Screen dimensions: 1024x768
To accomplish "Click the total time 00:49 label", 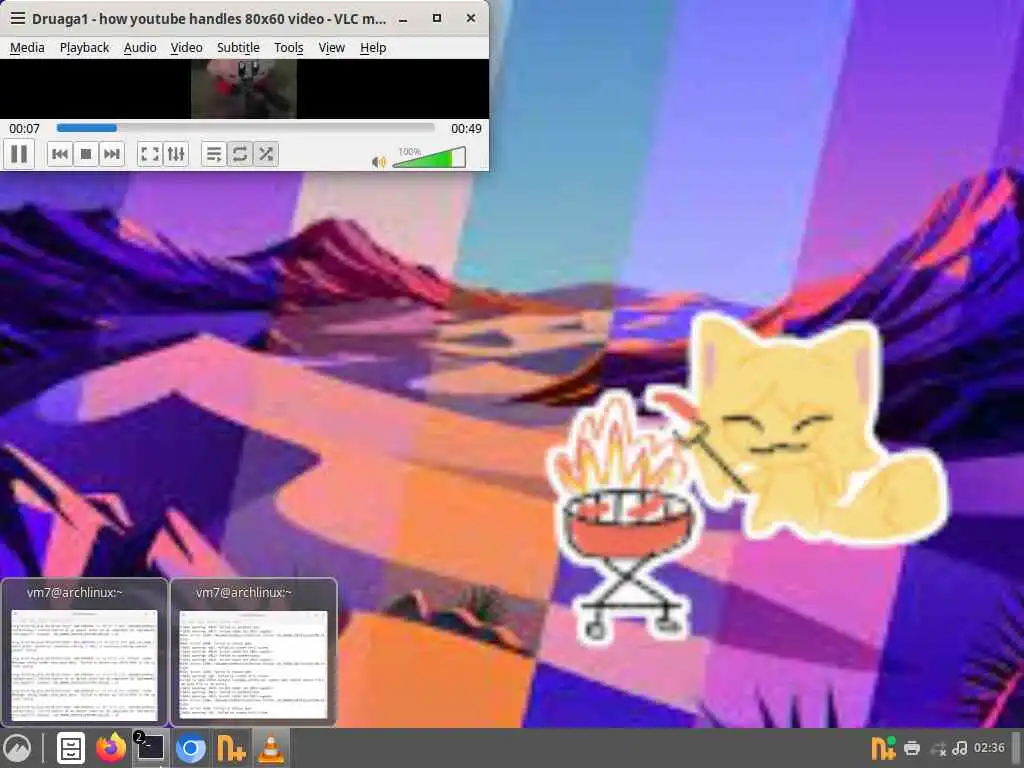I will [x=466, y=129].
